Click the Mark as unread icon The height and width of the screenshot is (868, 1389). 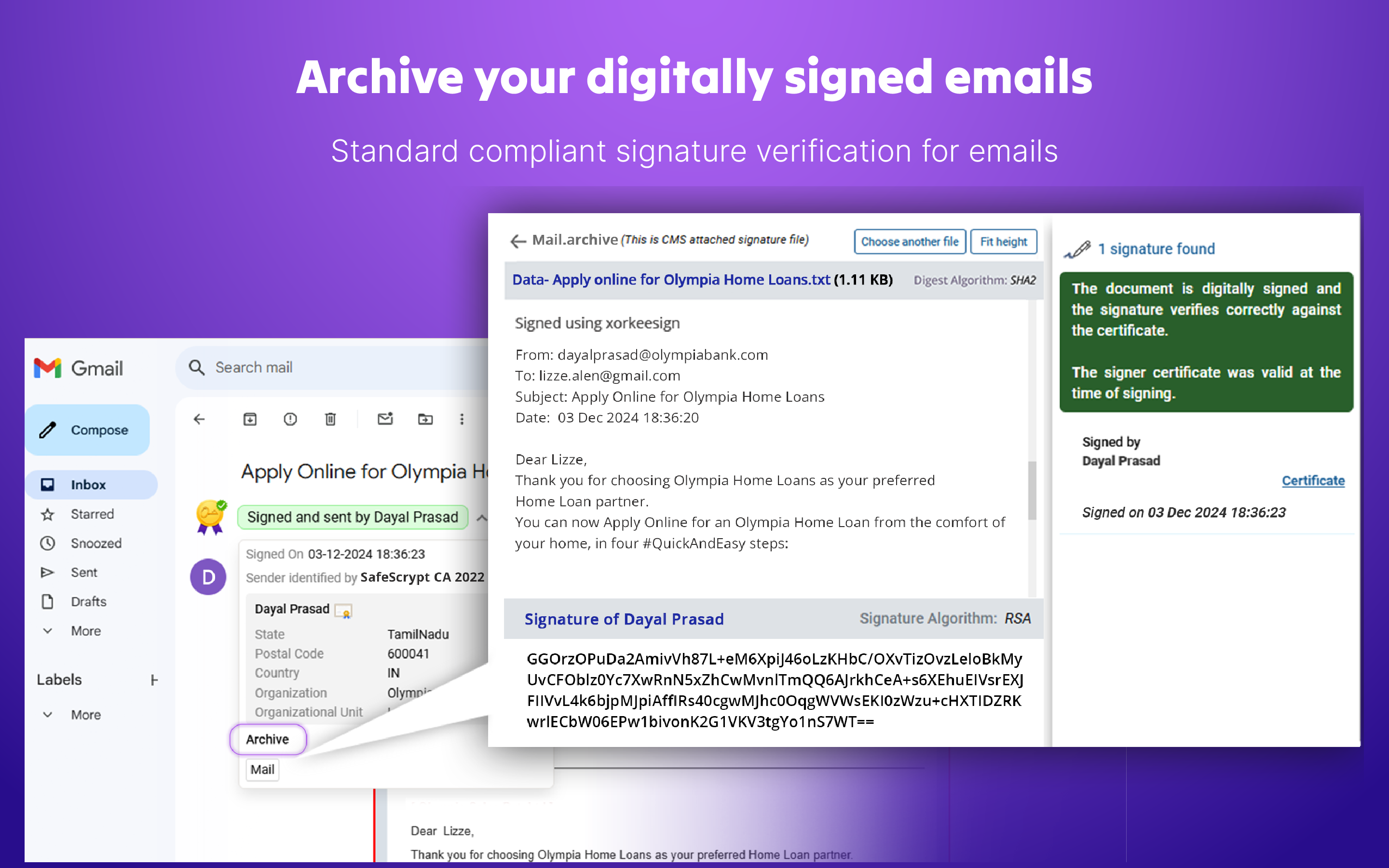pos(385,419)
